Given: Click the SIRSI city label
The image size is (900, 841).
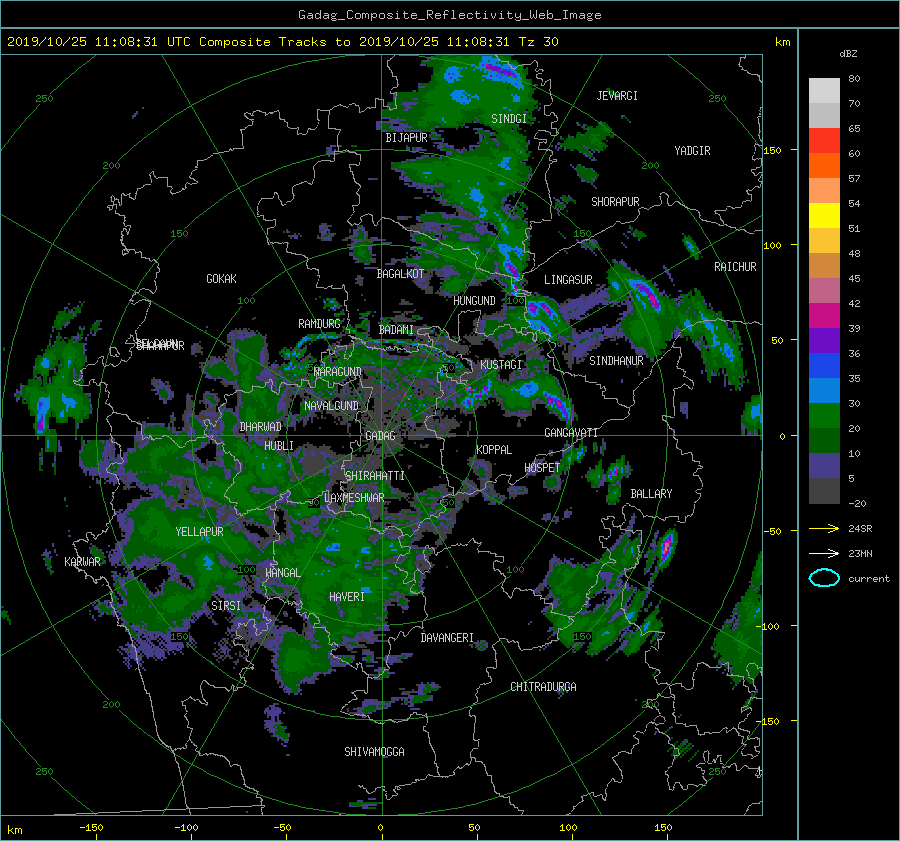Looking at the screenshot, I should point(226,606).
